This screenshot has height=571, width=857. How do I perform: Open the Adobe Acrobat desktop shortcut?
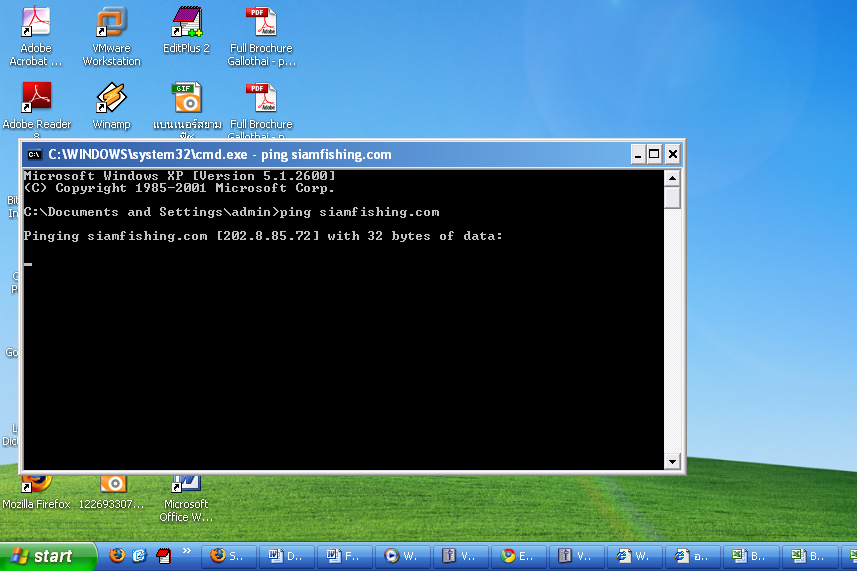(x=36, y=36)
